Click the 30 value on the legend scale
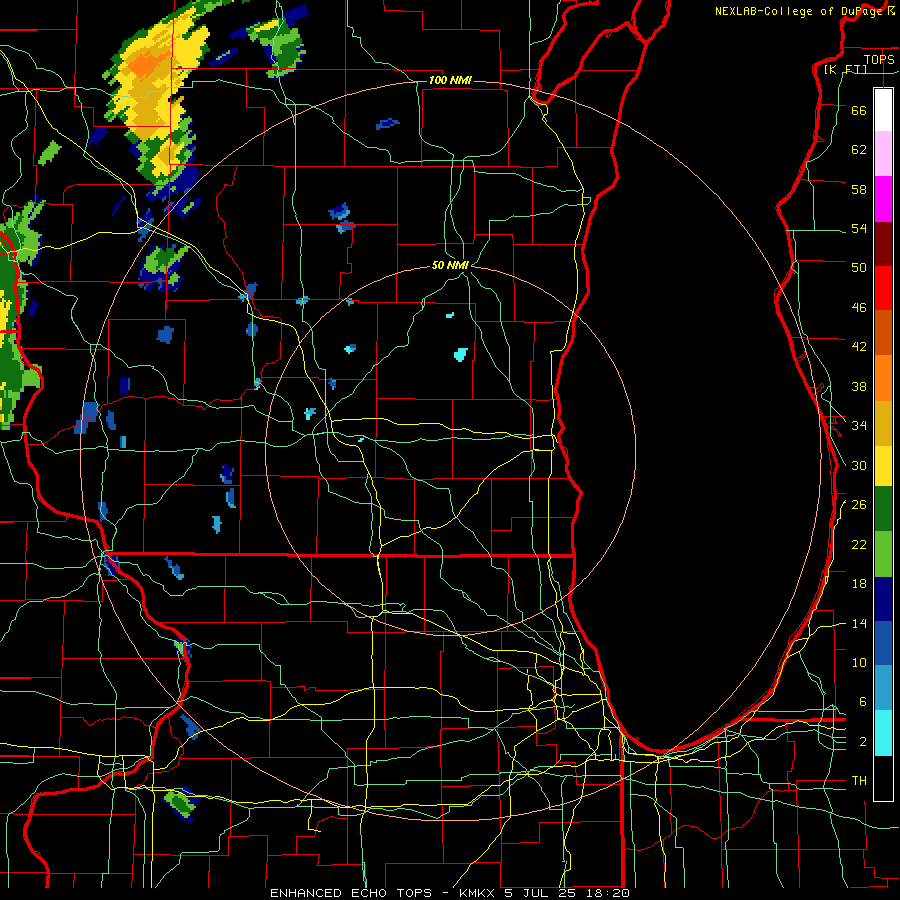Screen dimensions: 900x900 (859, 465)
